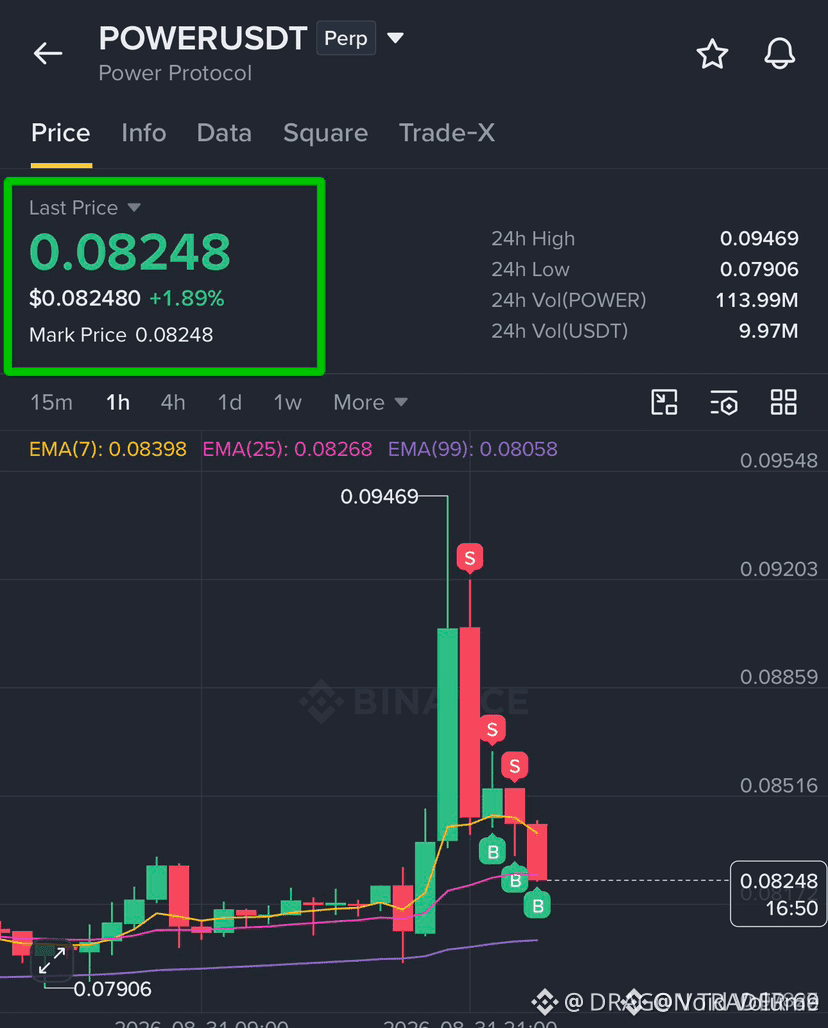Open the picture-in-picture chart icon
828x1028 pixels.
tap(664, 402)
